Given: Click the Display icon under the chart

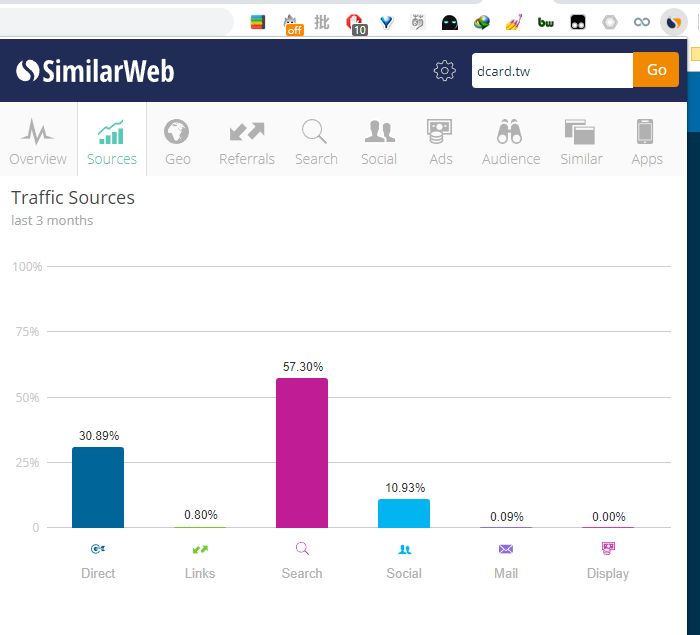Looking at the screenshot, I should pyautogui.click(x=608, y=548).
